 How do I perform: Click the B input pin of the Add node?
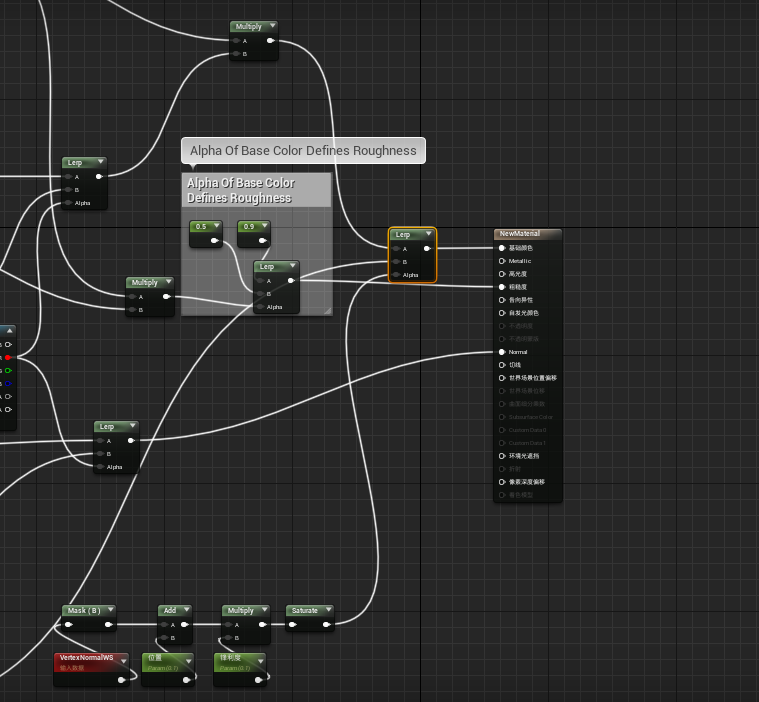tap(165, 638)
